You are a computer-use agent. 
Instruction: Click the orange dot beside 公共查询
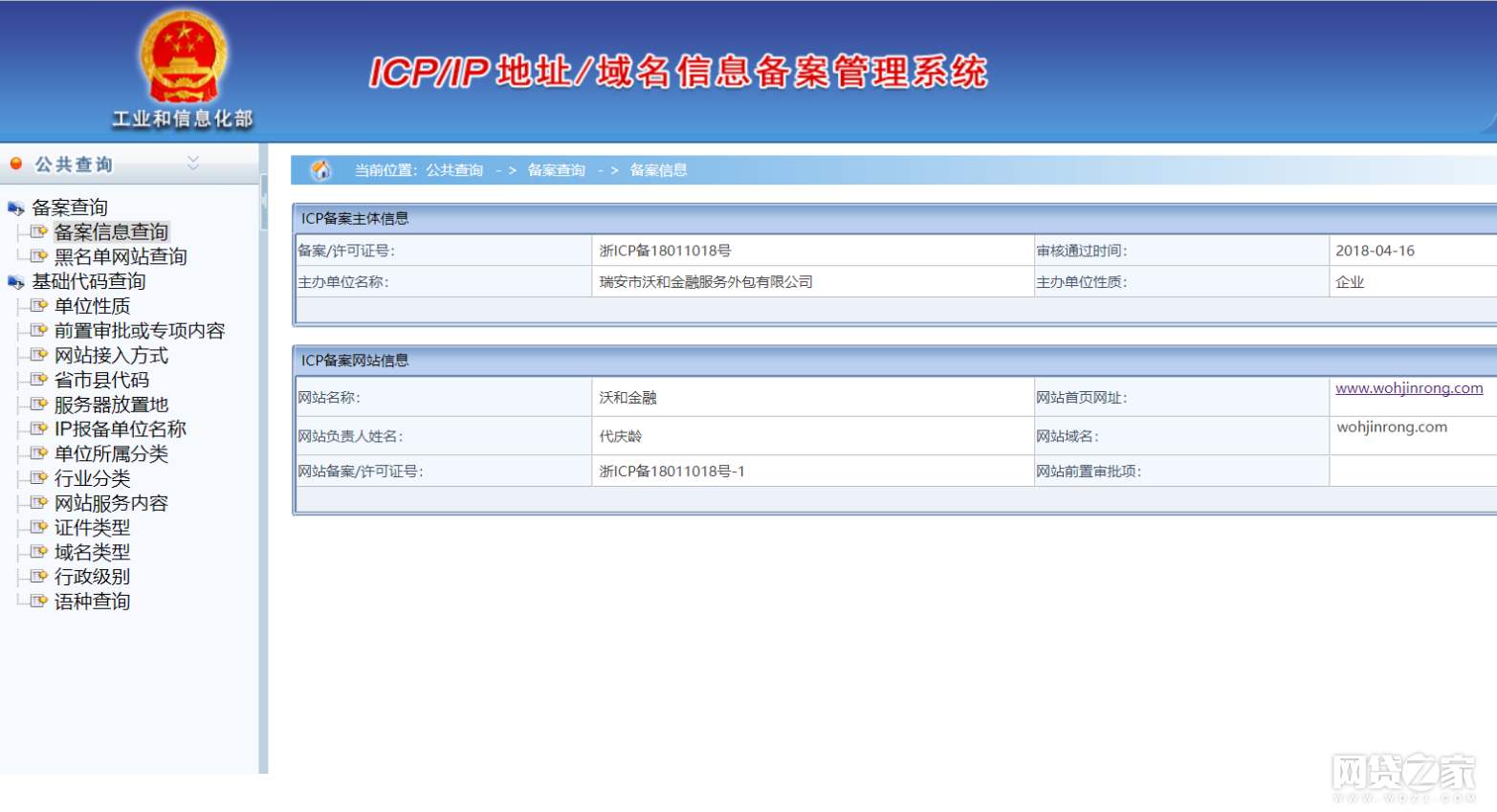tap(16, 164)
